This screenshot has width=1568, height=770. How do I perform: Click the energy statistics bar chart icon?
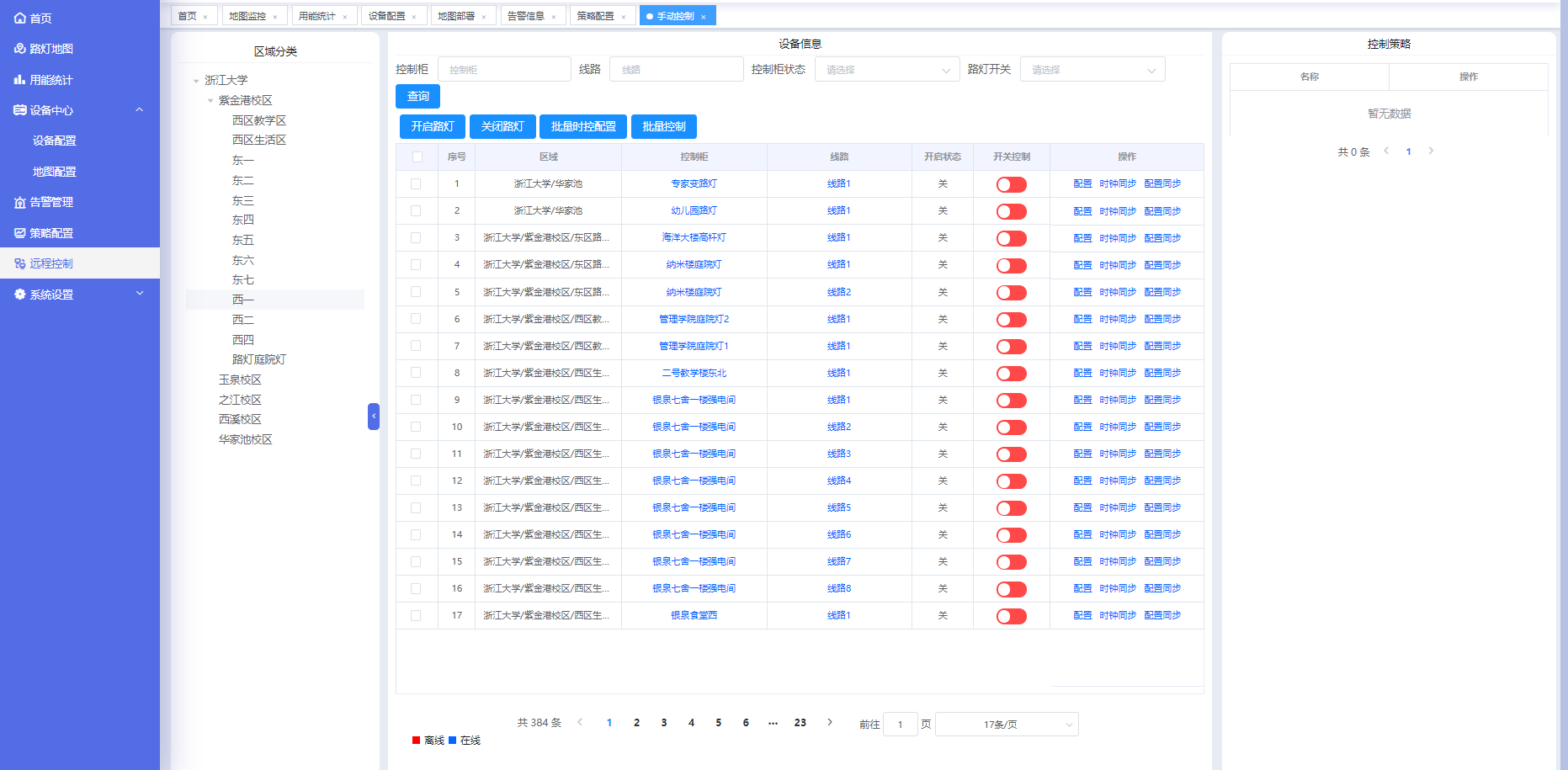pyautogui.click(x=20, y=80)
